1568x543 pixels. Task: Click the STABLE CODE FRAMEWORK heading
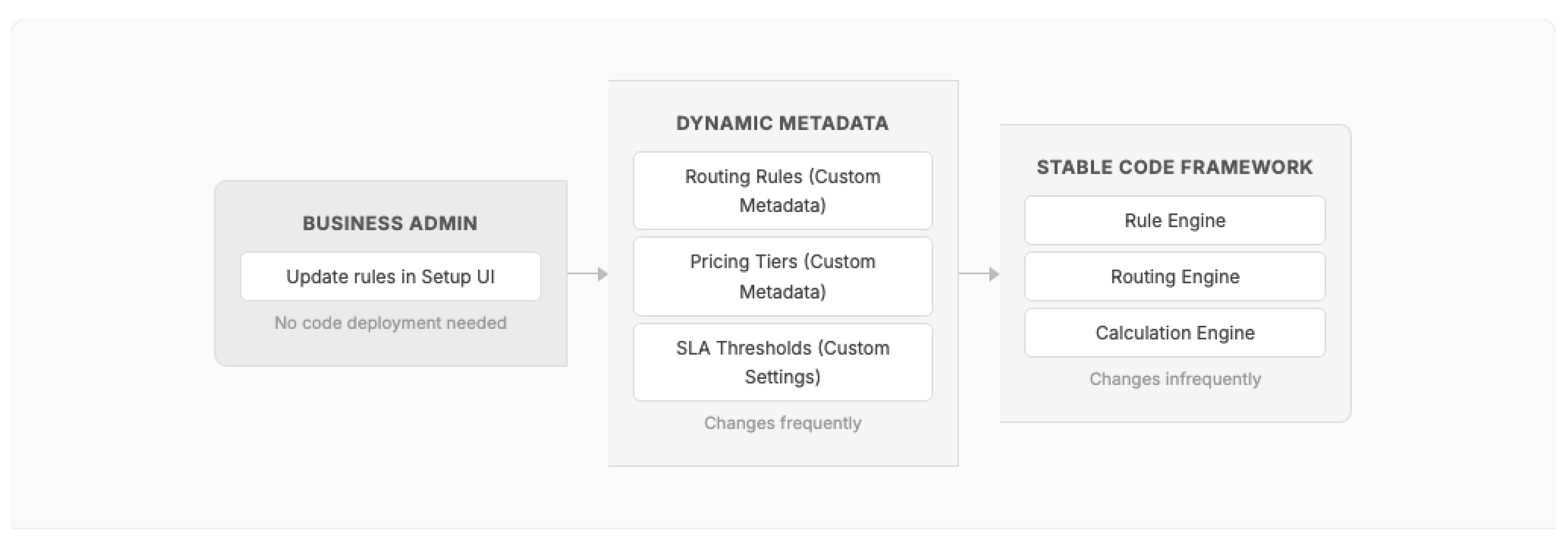click(x=1174, y=167)
